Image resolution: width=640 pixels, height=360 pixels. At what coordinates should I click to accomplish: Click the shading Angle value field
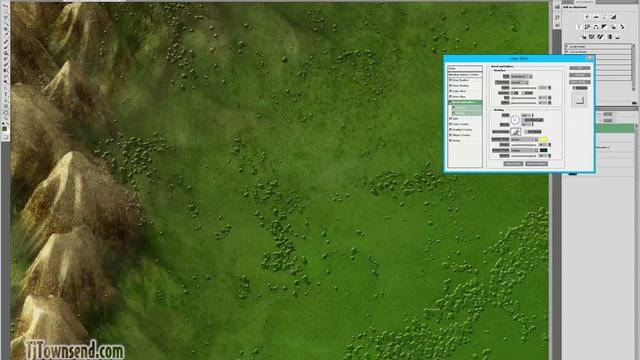tap(526, 115)
